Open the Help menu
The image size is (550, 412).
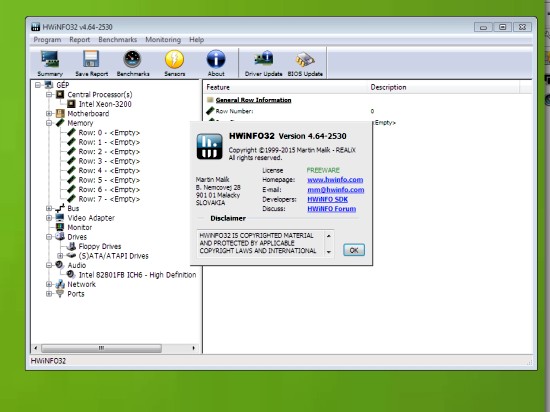(x=196, y=40)
